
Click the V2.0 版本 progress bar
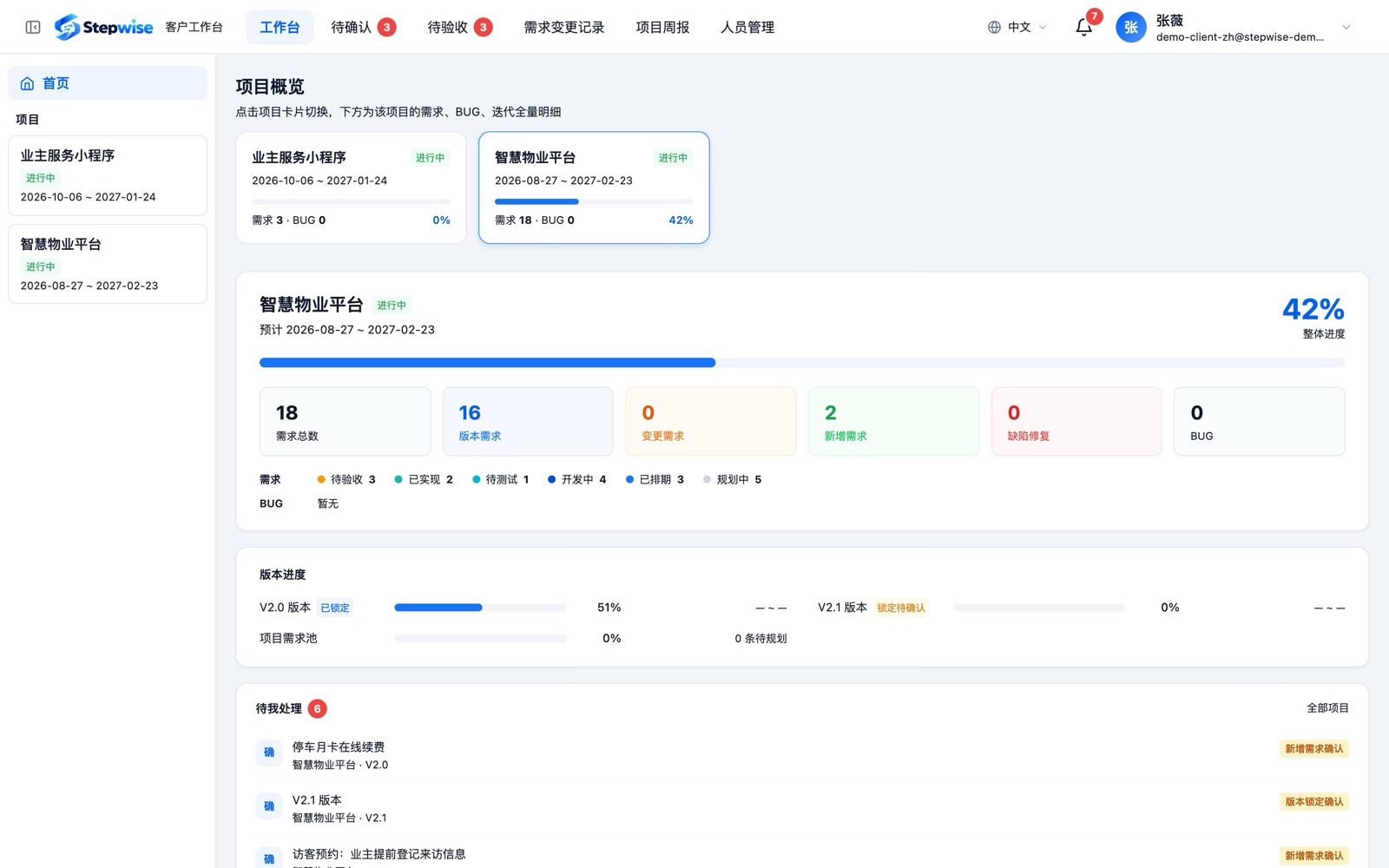point(481,608)
